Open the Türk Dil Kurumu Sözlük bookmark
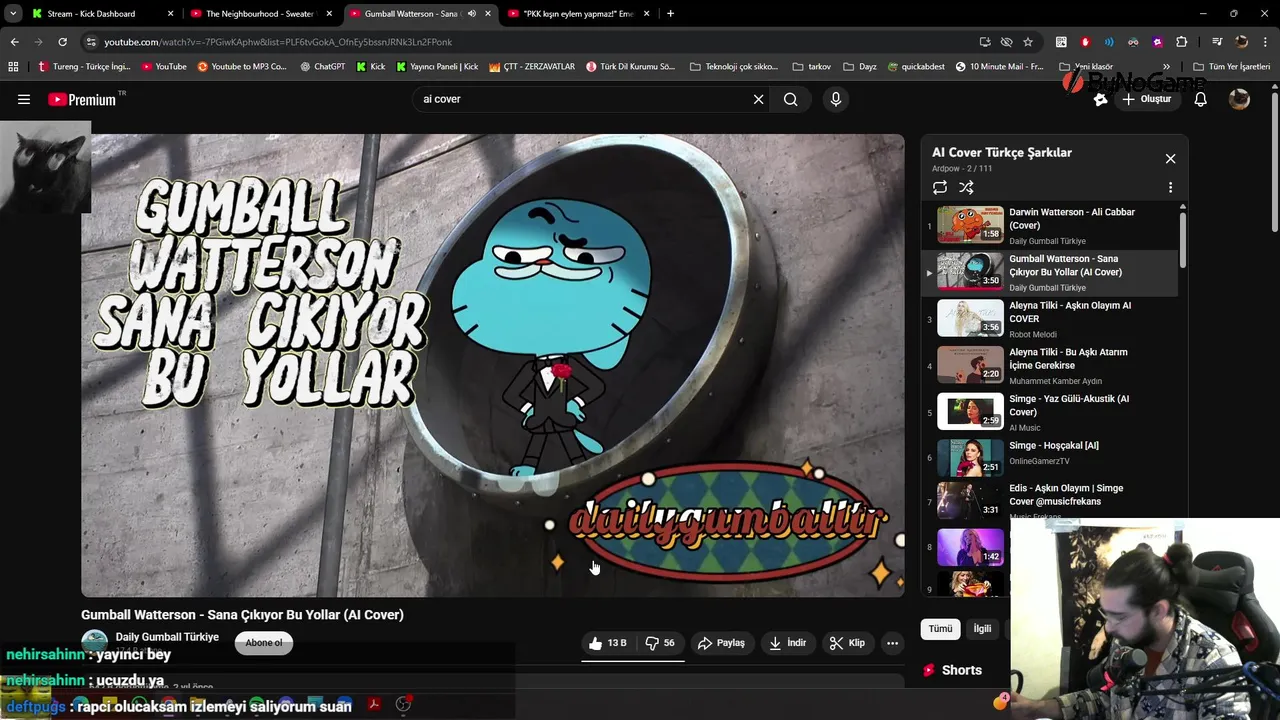This screenshot has width=1280, height=720. (631, 67)
